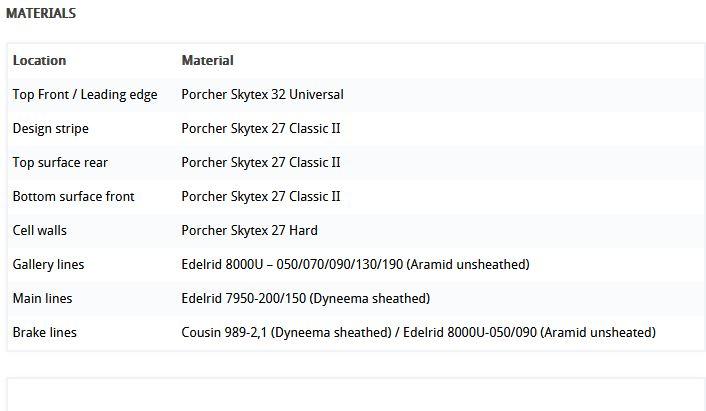Select the Material column header
The width and height of the screenshot is (706, 411).
(208, 60)
